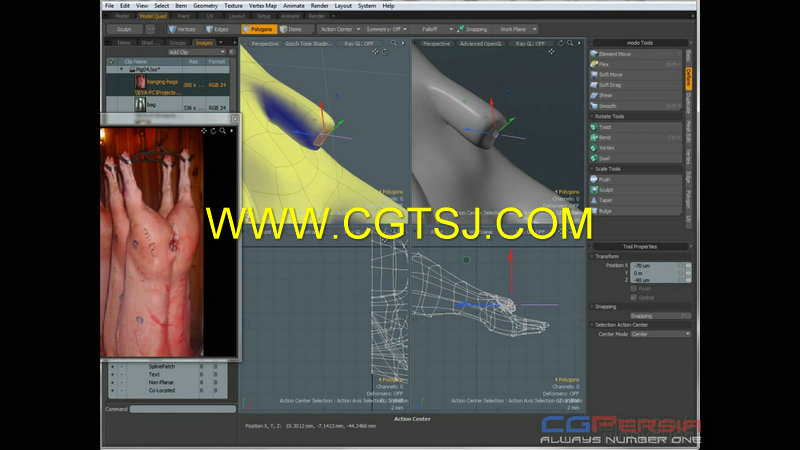Click Gooch Tone Shading button
800x450 pixels.
click(x=308, y=44)
